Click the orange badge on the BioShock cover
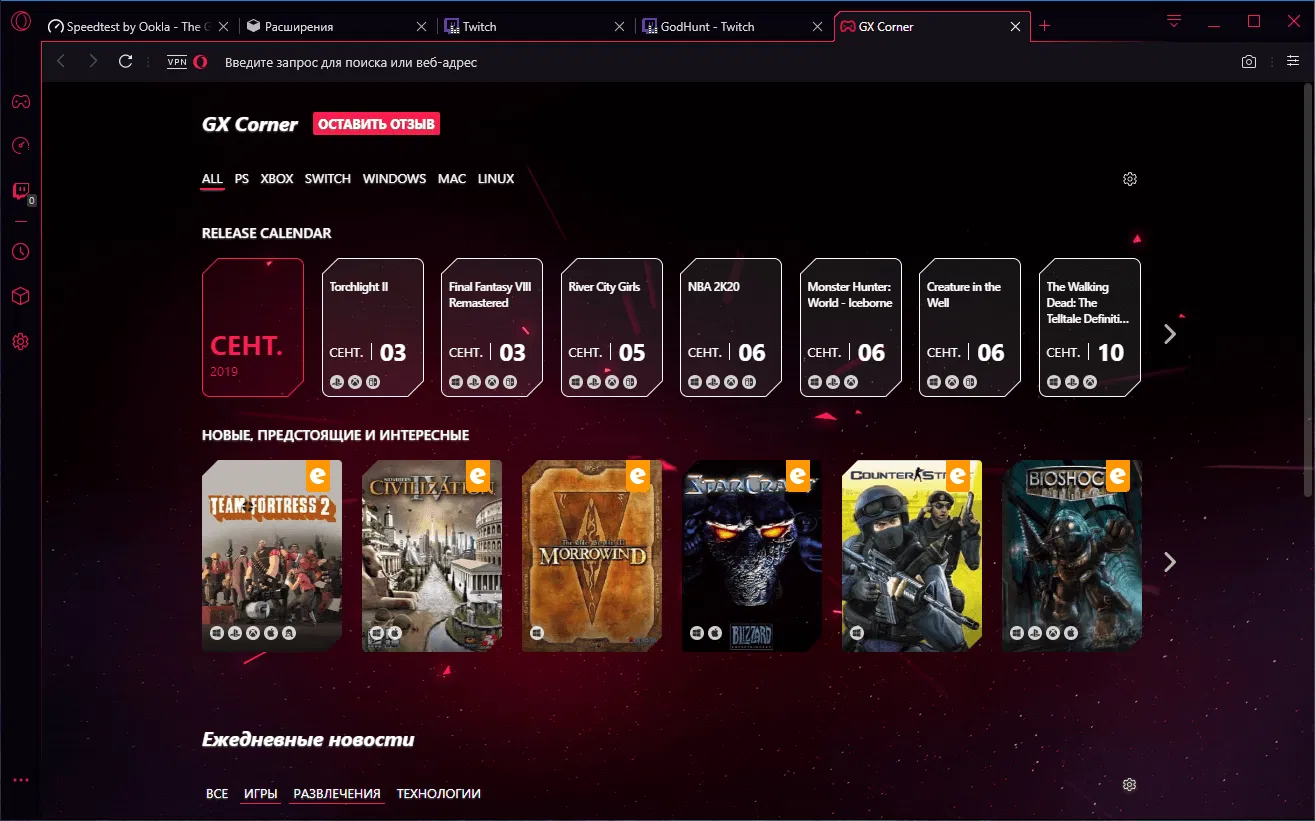Screen dimensions: 1315x821 [x=1118, y=476]
